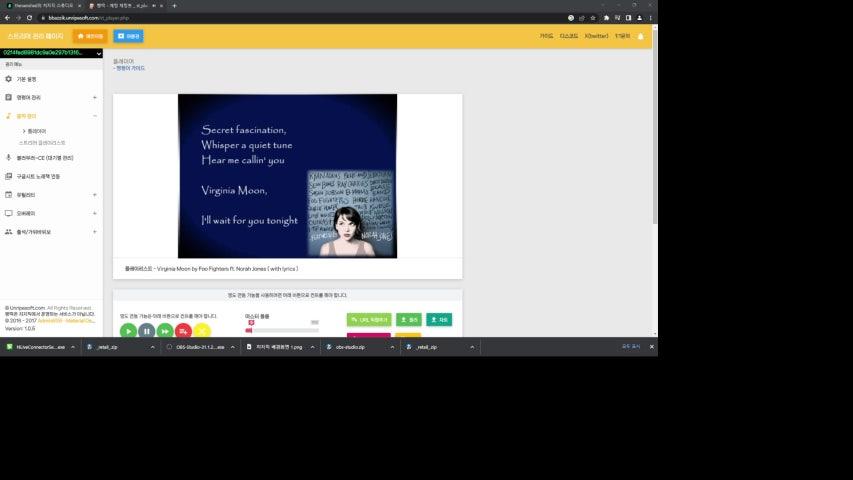The width and height of the screenshot is (853, 480).
Task: Open obs-studio.zip download options chevron
Action: pyautogui.click(x=392, y=347)
